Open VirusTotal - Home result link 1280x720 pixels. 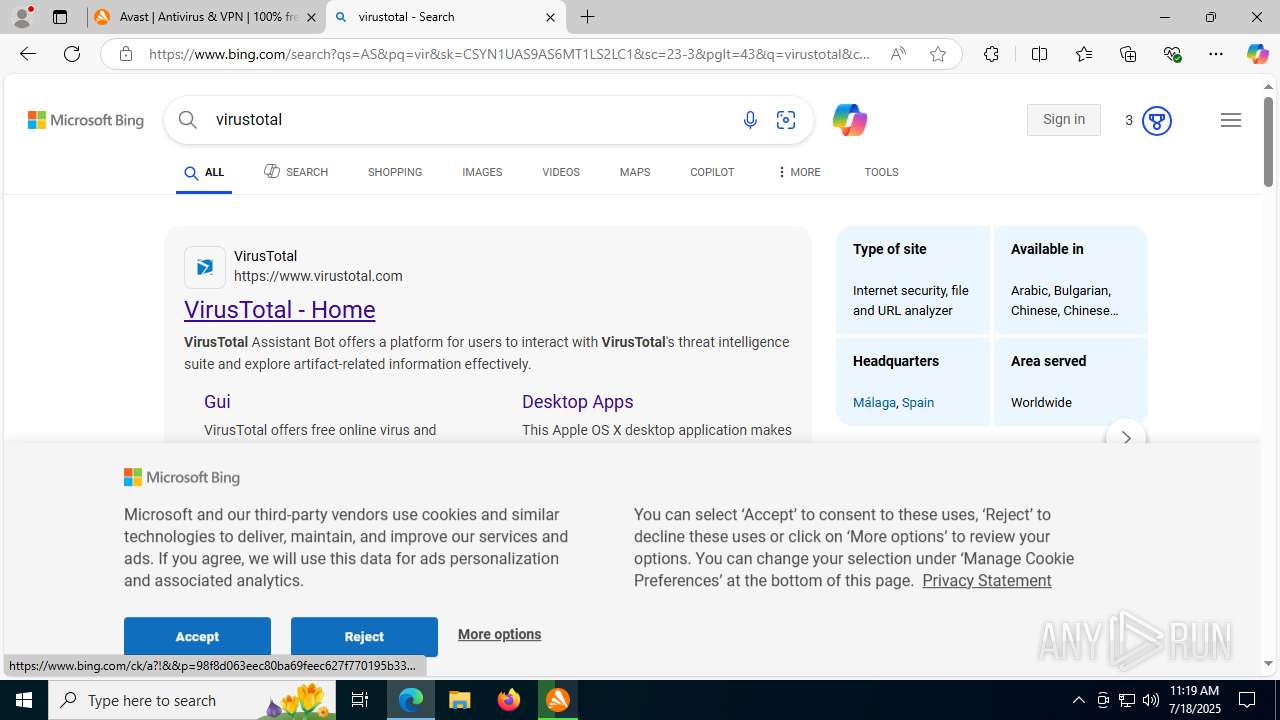[280, 310]
